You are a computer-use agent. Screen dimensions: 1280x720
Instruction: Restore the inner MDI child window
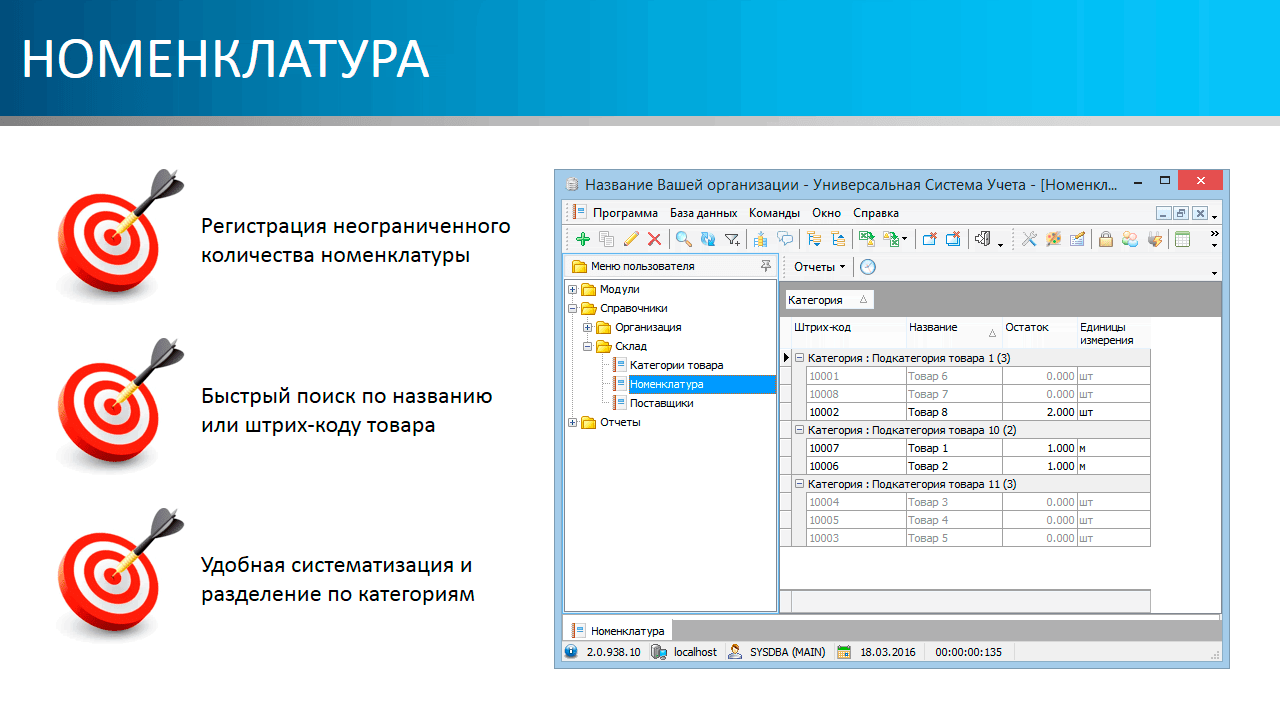pyautogui.click(x=1181, y=213)
